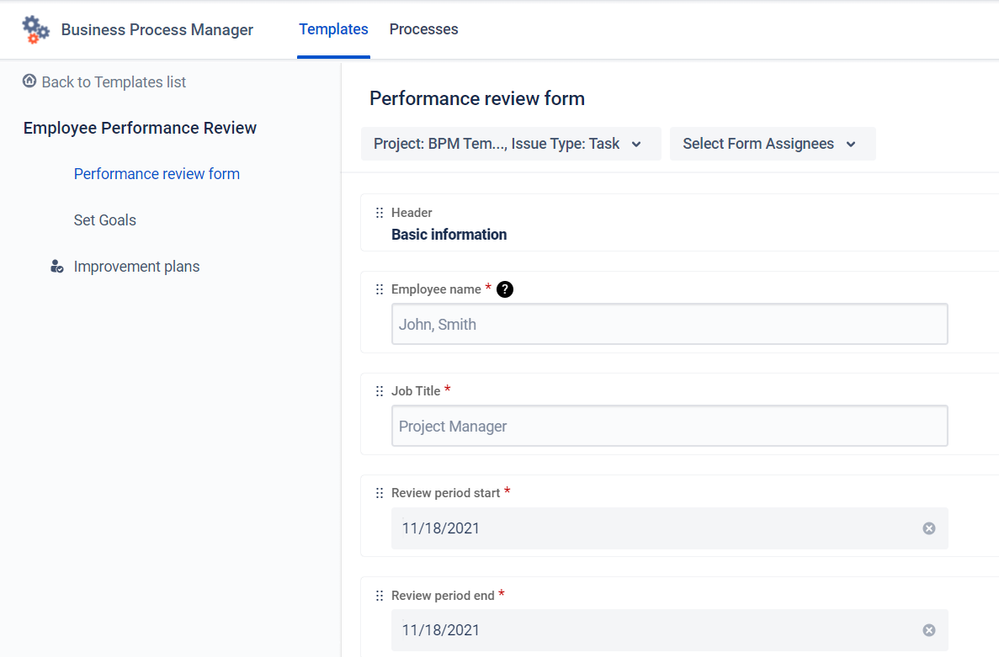Screen dimensions: 999x657
Task: Open the help question mark beside Employee name
Action: coord(505,289)
